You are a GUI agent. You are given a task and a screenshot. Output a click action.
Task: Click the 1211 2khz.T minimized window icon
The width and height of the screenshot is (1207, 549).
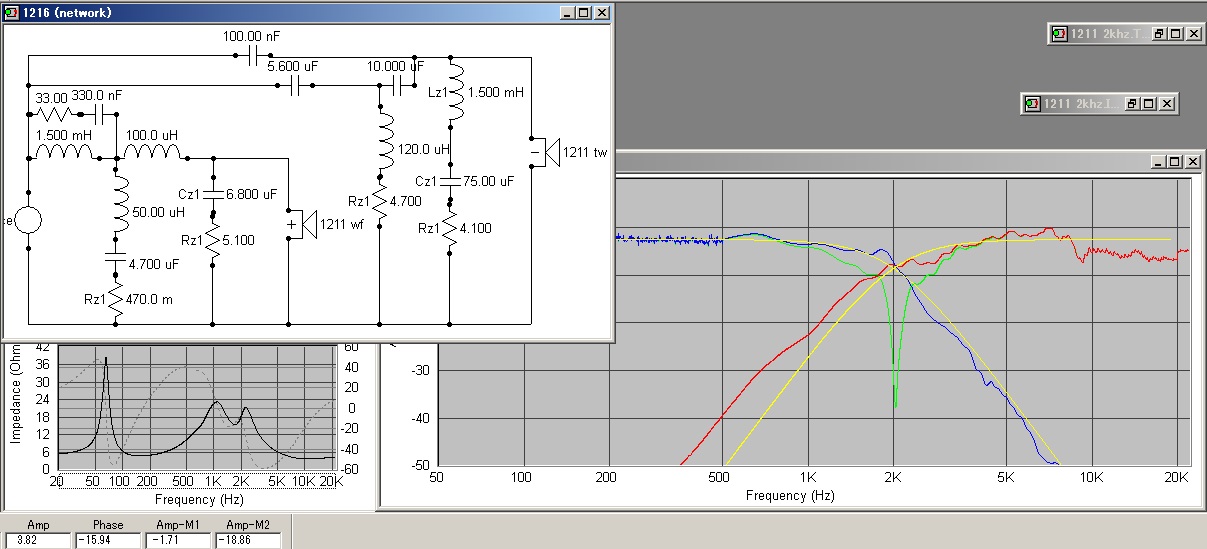(1059, 33)
